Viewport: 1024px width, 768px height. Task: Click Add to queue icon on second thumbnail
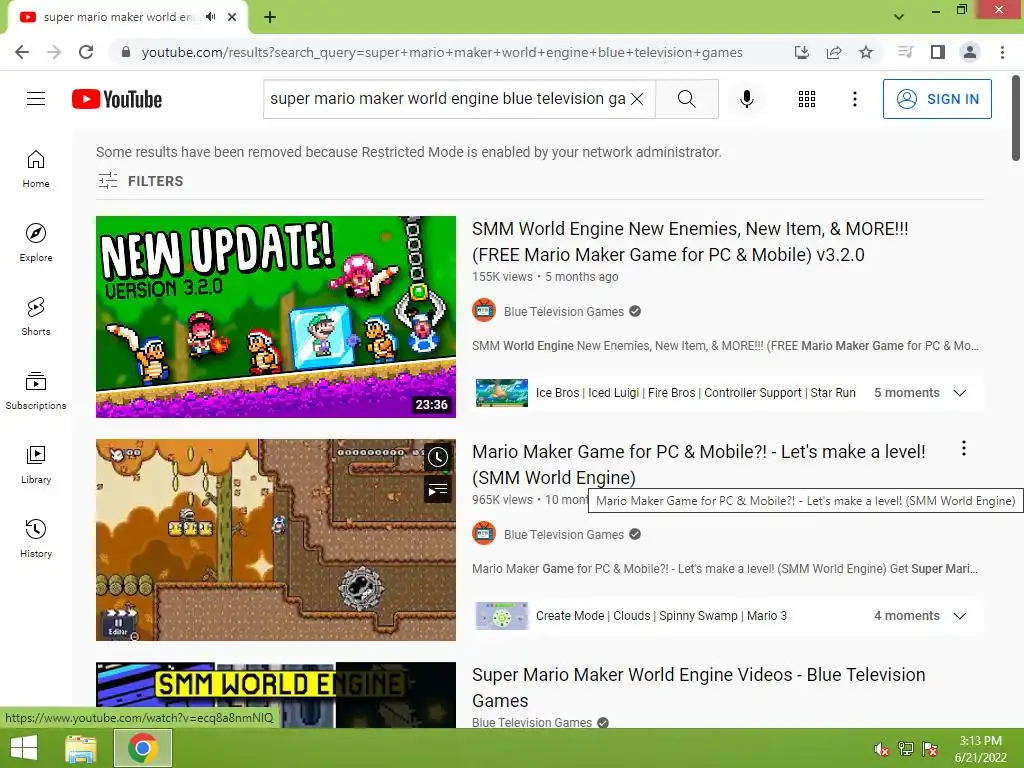438,489
